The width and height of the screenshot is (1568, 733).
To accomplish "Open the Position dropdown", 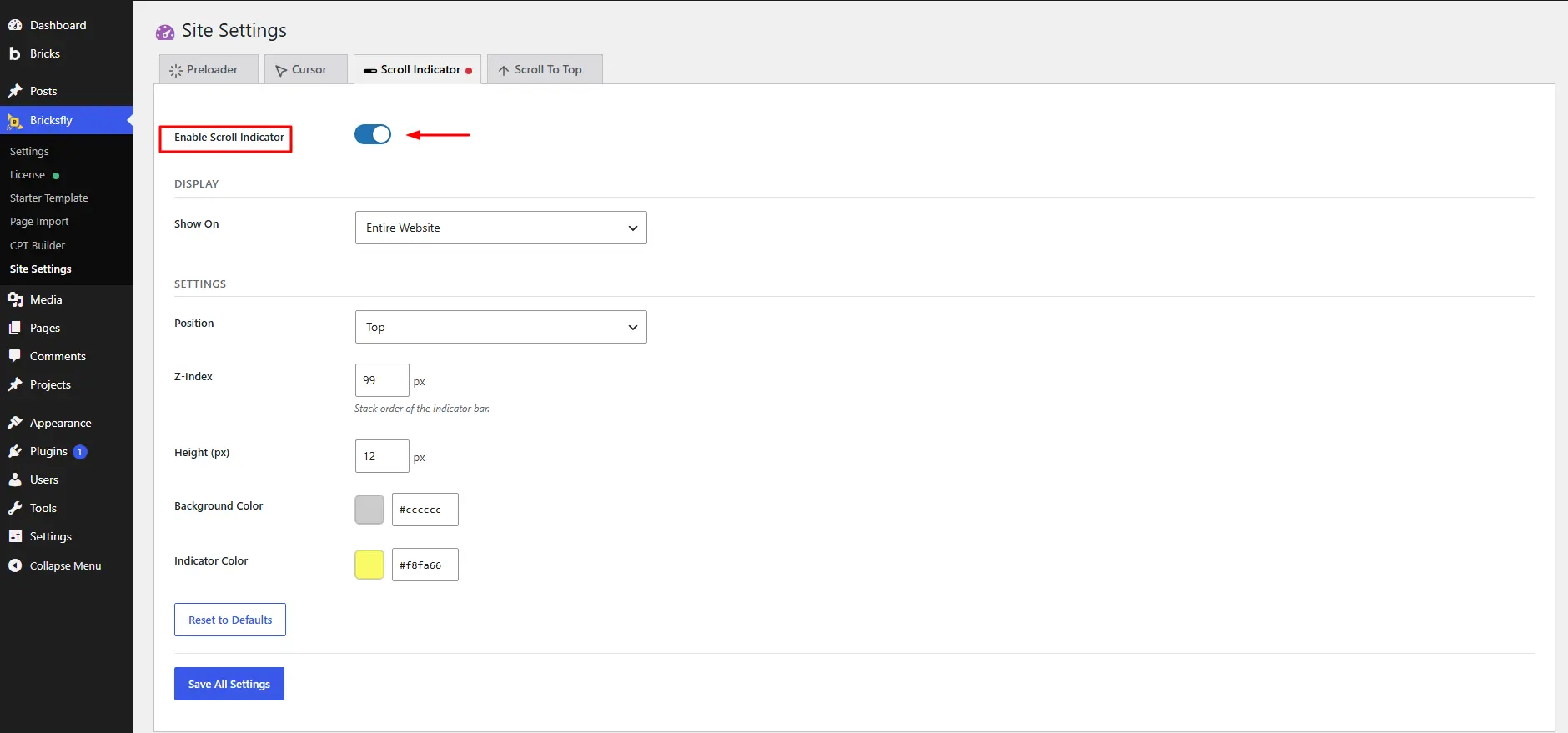I will coord(501,327).
